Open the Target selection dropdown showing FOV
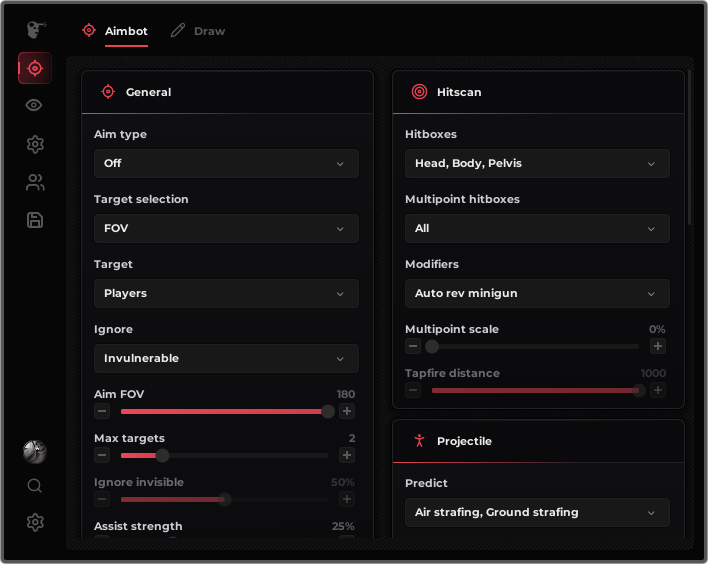Viewport: 708px width, 564px height. [226, 228]
